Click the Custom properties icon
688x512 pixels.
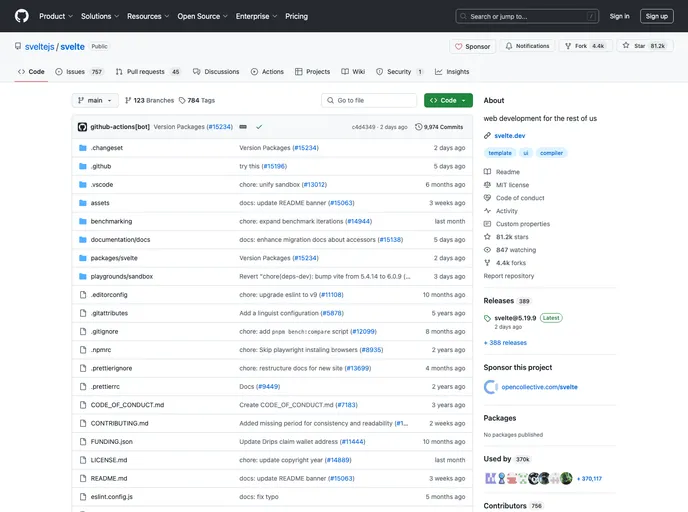pyautogui.click(x=487, y=224)
